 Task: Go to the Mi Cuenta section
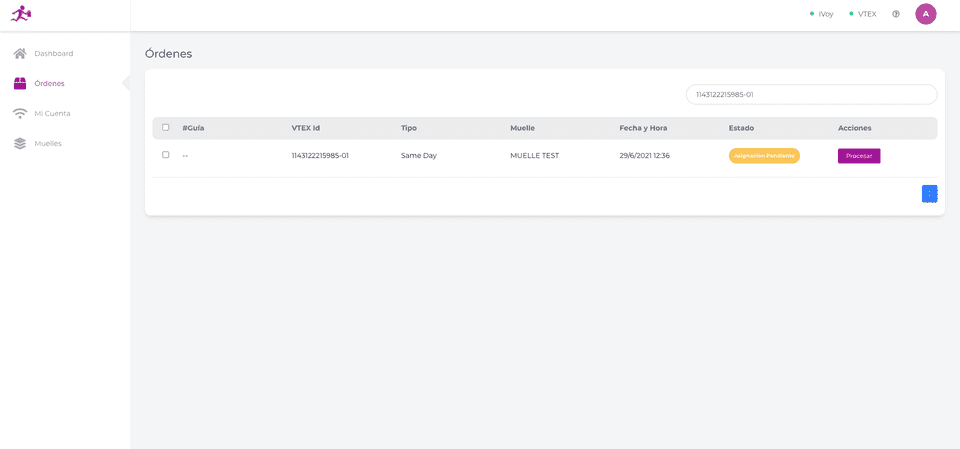point(52,113)
